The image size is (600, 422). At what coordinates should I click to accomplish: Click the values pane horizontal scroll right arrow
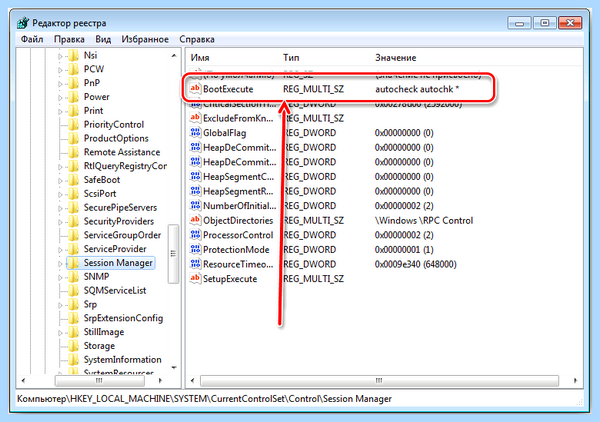click(x=575, y=381)
